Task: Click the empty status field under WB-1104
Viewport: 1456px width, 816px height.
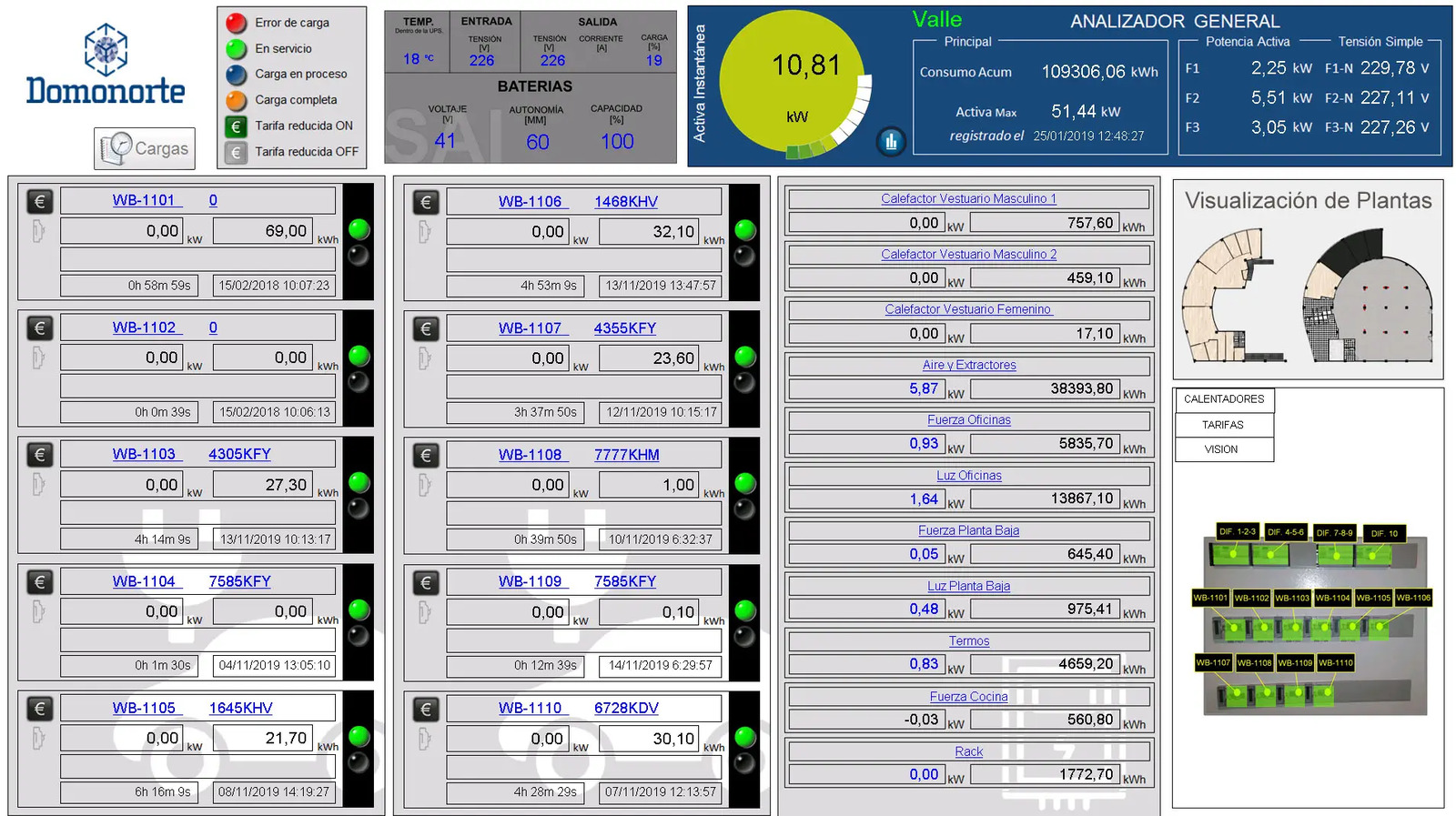Action: point(197,640)
